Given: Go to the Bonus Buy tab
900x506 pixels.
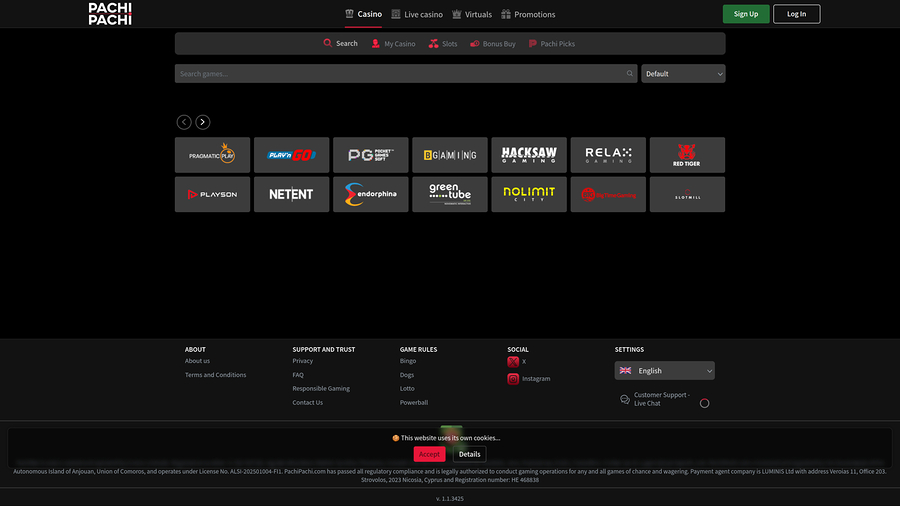Looking at the screenshot, I should click(493, 44).
